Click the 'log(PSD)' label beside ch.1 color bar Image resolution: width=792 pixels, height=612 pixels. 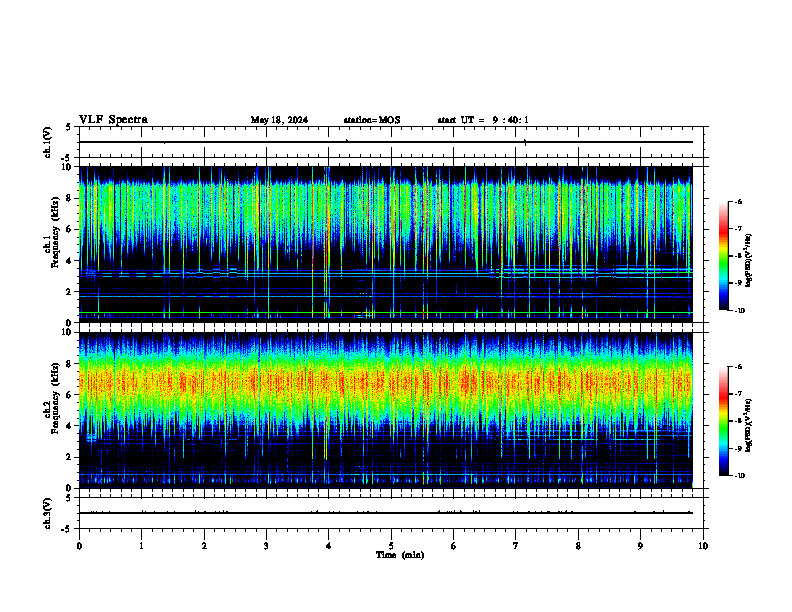tap(749, 260)
